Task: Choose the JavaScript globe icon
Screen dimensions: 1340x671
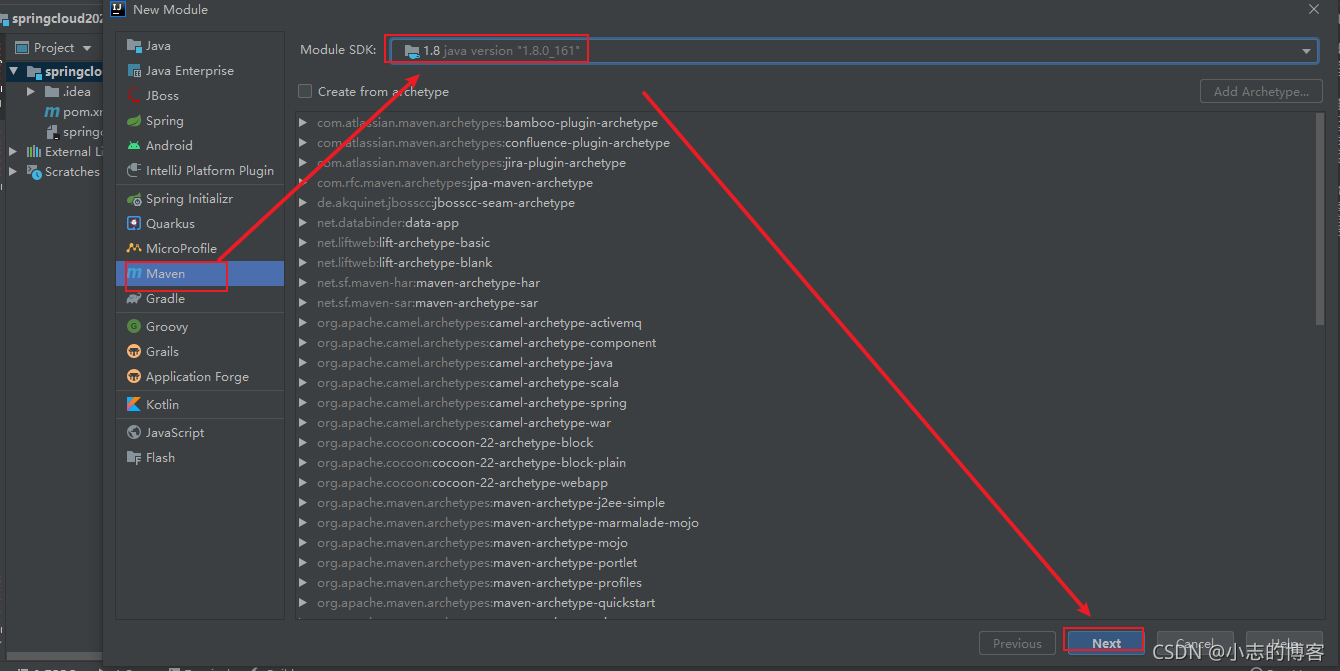Action: [134, 433]
